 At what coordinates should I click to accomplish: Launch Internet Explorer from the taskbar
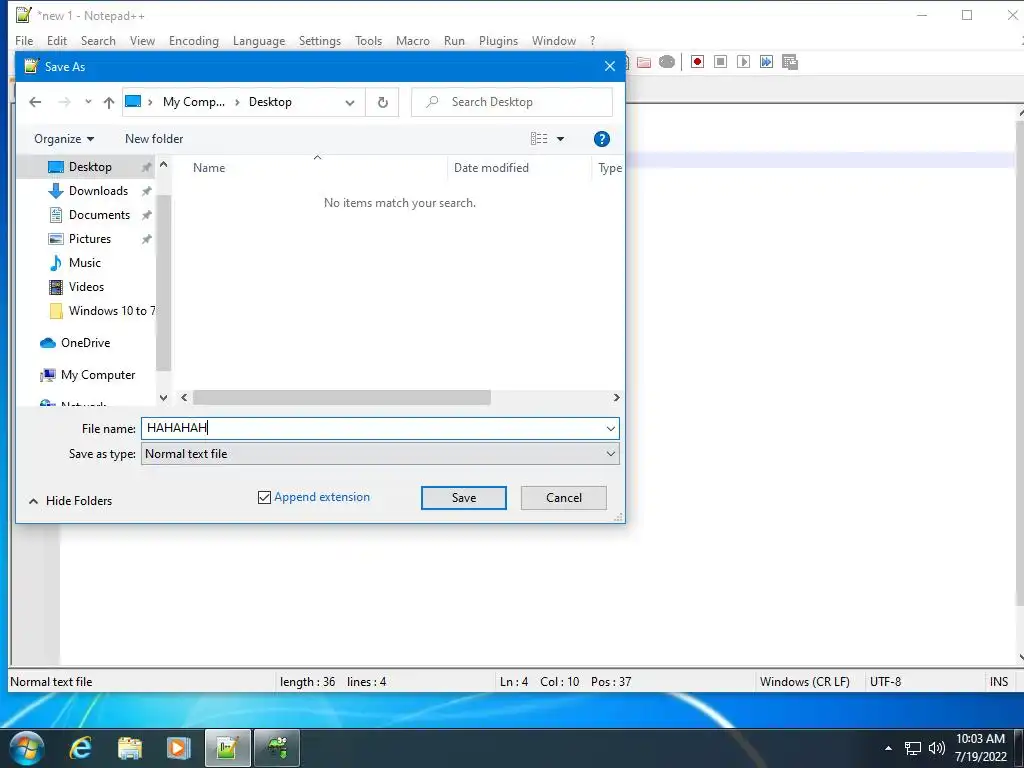tap(80, 748)
